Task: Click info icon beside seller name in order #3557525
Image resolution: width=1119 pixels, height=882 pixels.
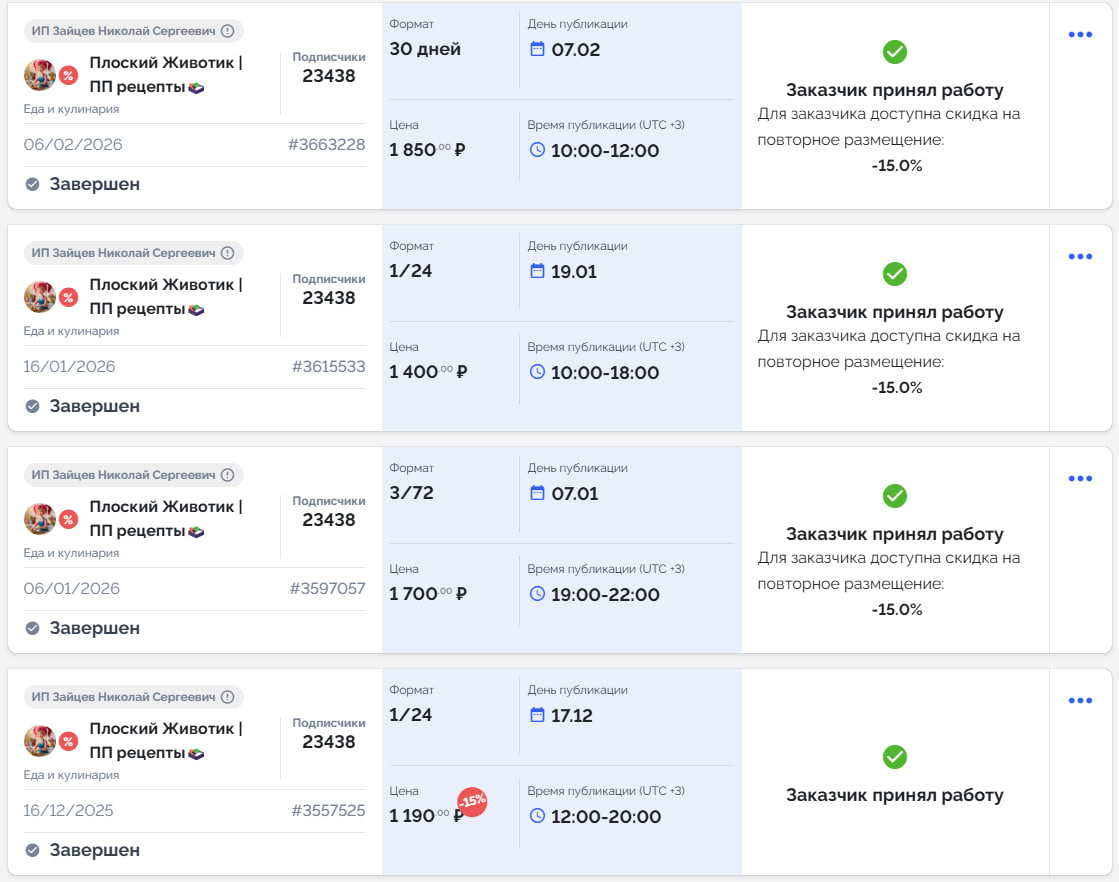Action: coord(228,697)
